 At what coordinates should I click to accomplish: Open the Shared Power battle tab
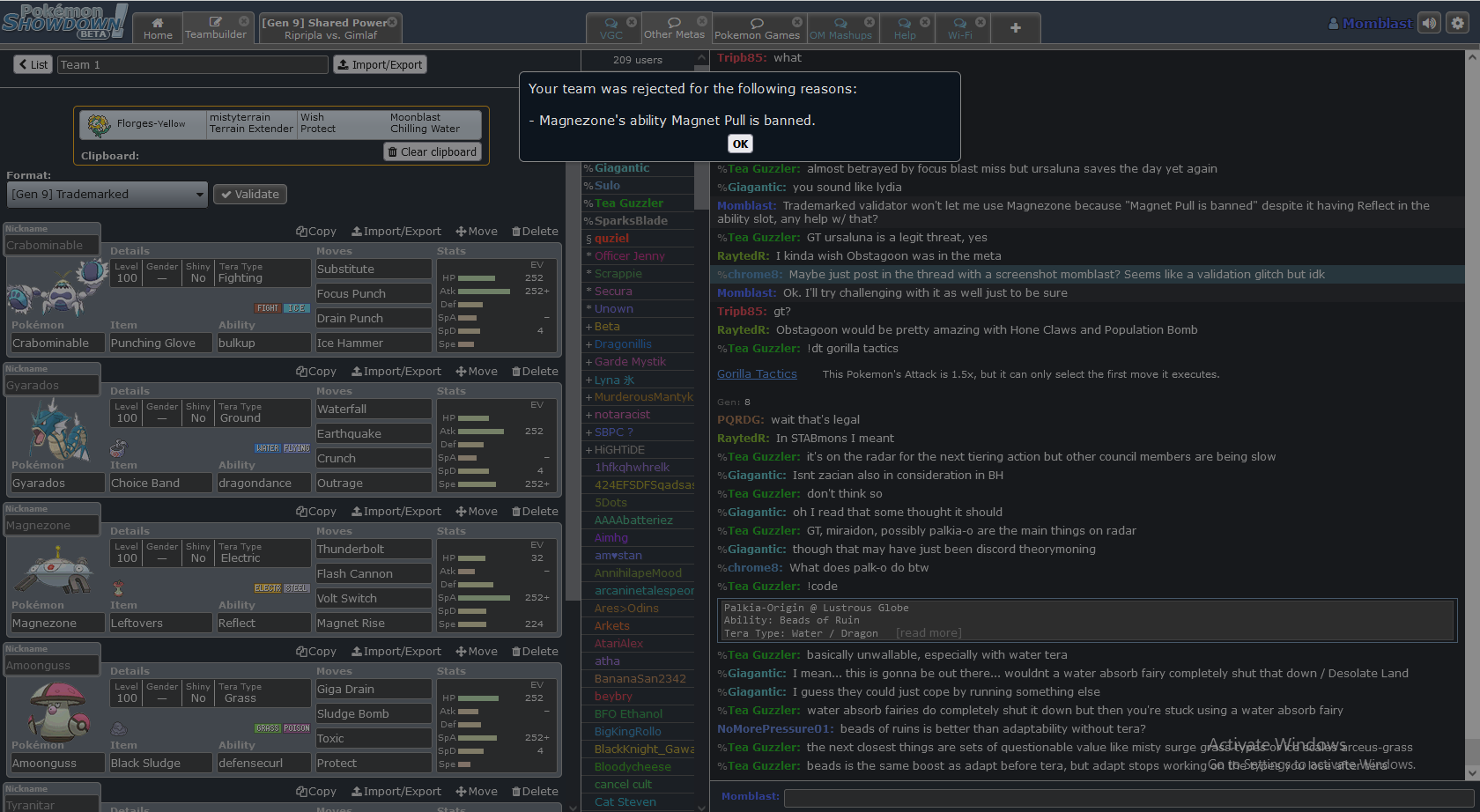330,28
